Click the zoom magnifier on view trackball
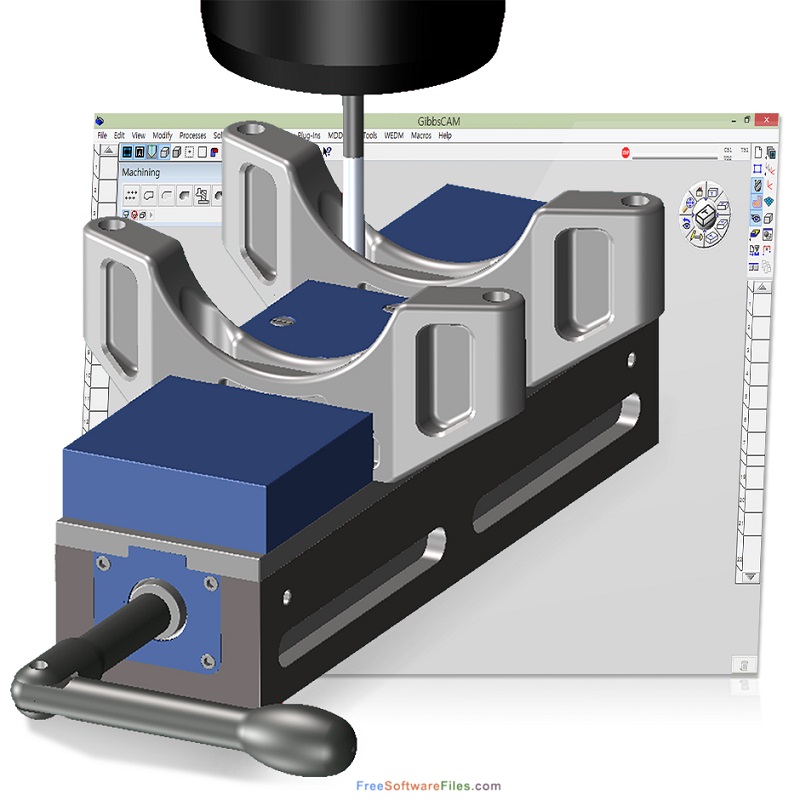The image size is (800, 800). pyautogui.click(x=689, y=203)
